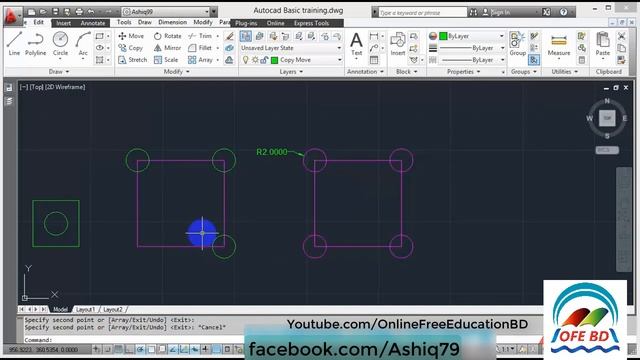This screenshot has width=640, height=360.
Task: Expand the Annotation panel
Action: click(365, 72)
